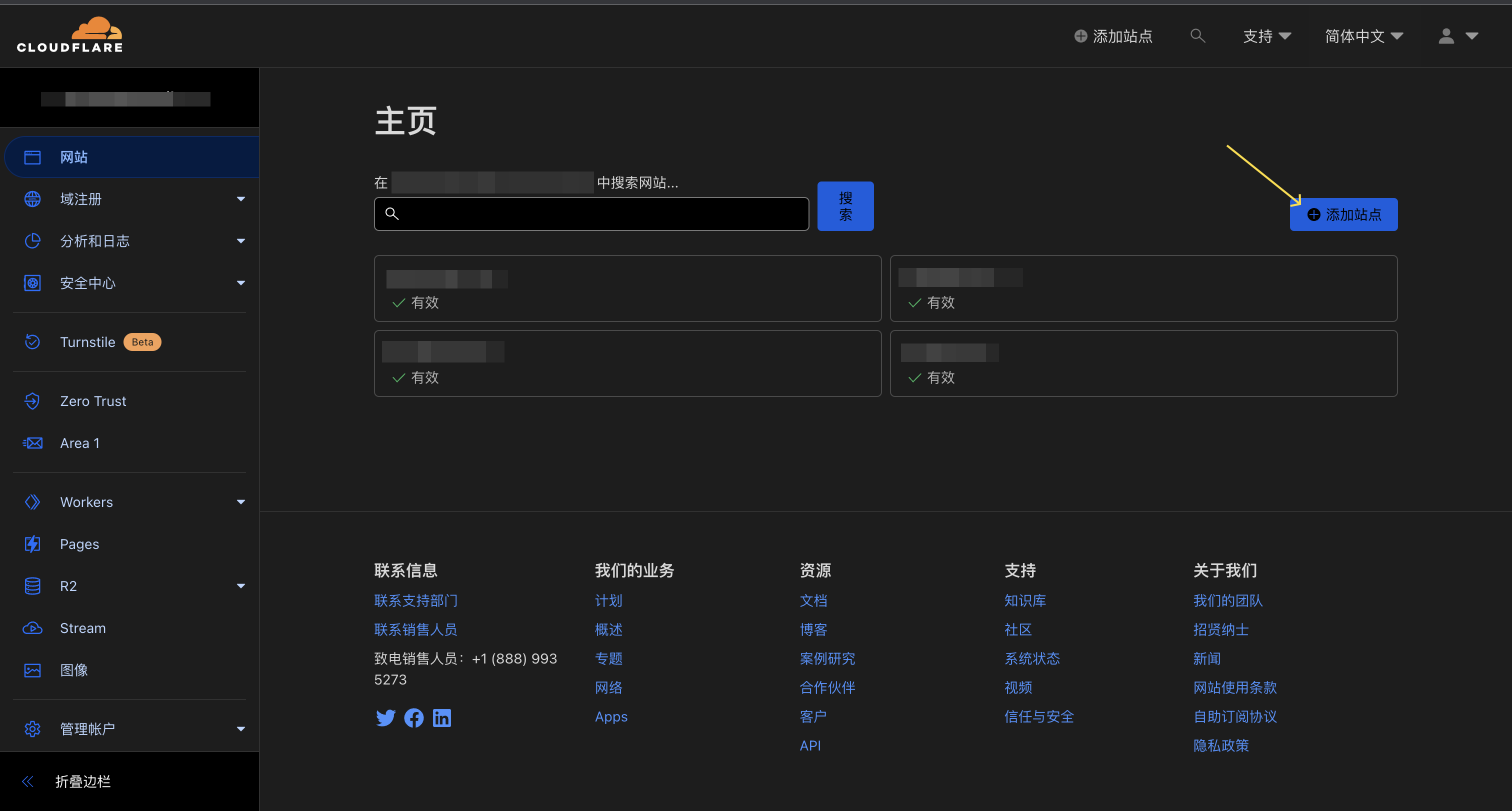1512x811 pixels.
Task: Click the 折叠边栏 double chevron icon
Action: click(x=28, y=781)
